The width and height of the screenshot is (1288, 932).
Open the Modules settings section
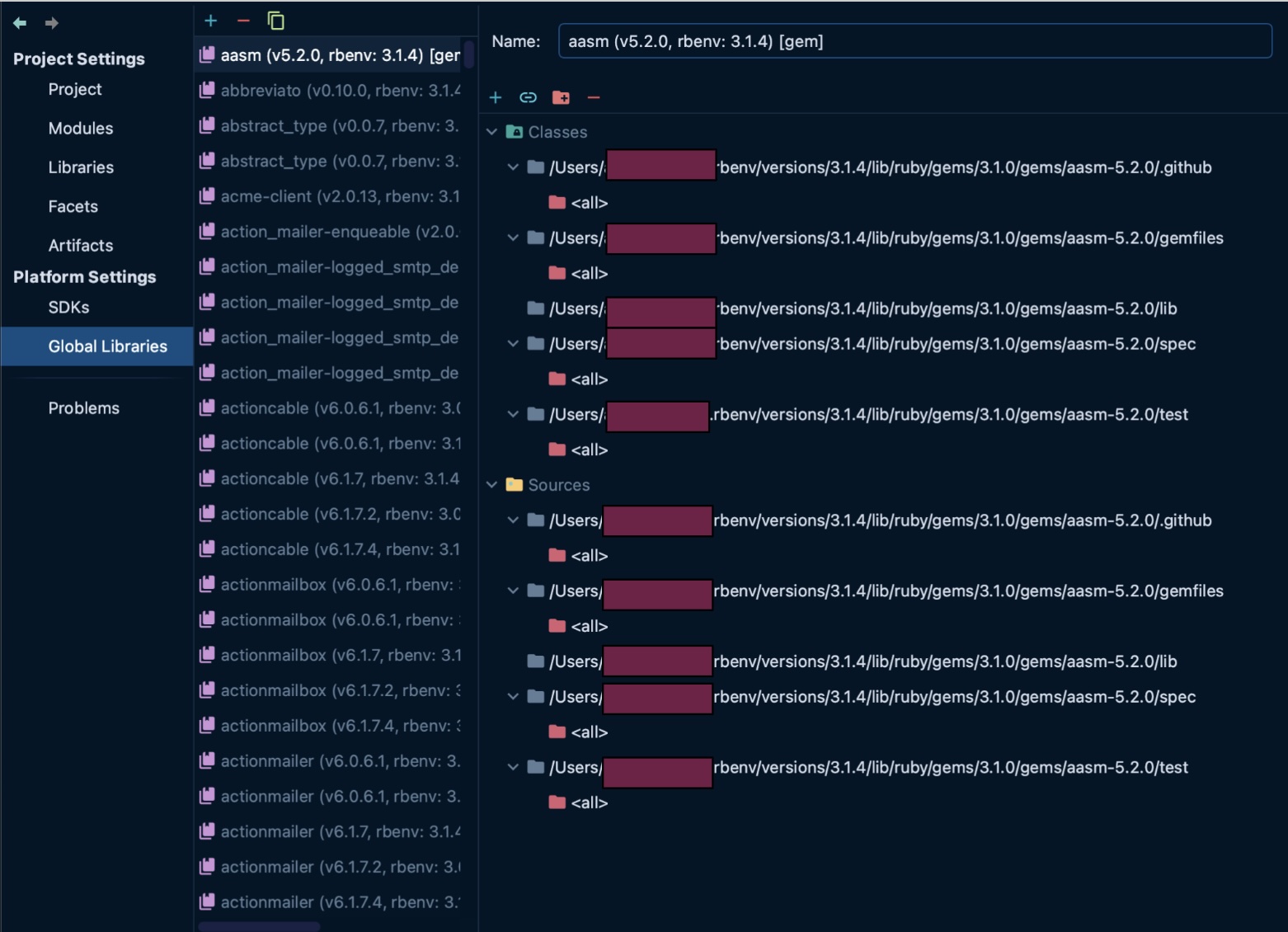point(81,128)
